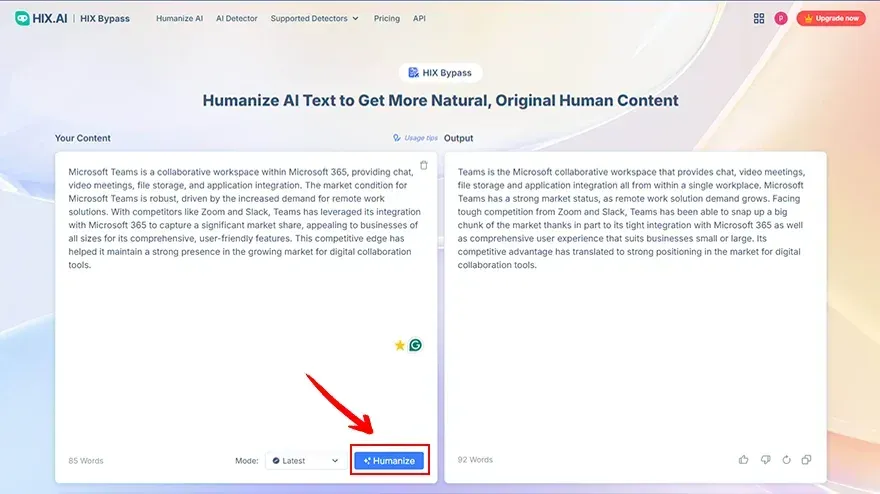Click the Upgrade now button
880x494 pixels.
click(831, 18)
